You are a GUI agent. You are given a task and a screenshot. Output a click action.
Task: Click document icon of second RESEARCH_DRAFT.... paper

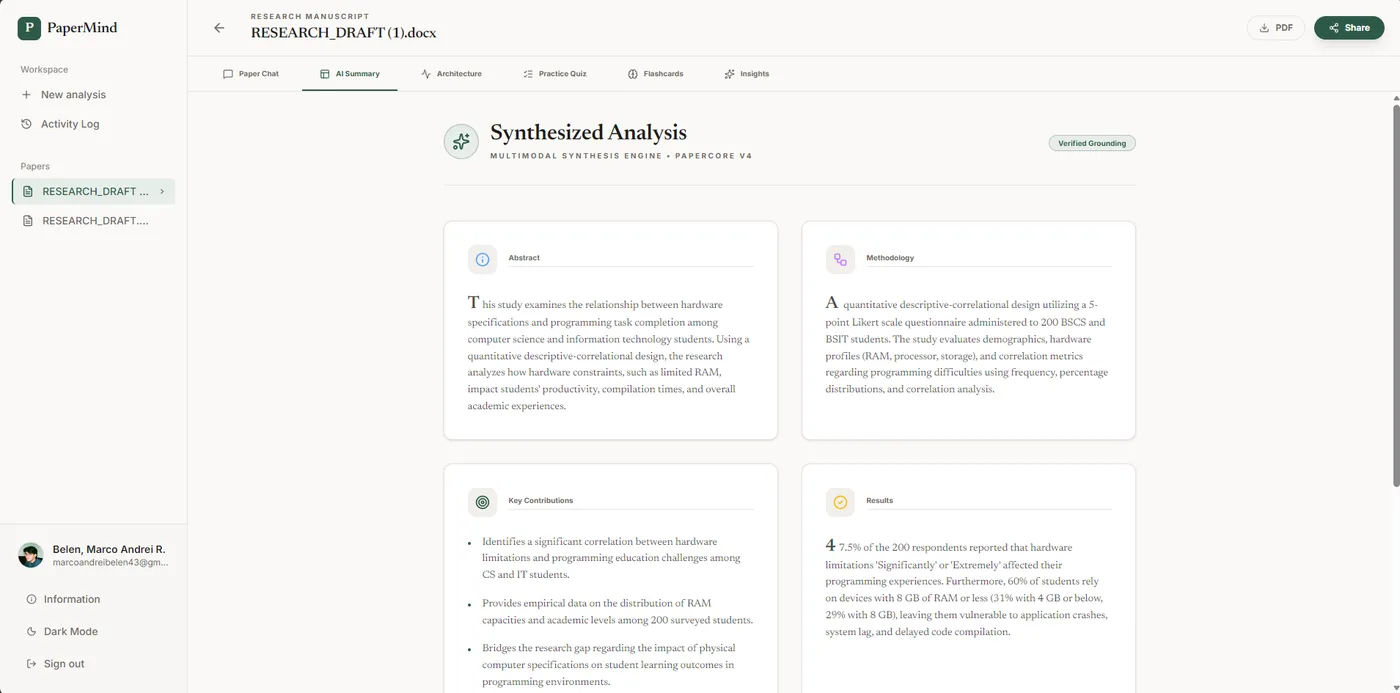(x=28, y=221)
